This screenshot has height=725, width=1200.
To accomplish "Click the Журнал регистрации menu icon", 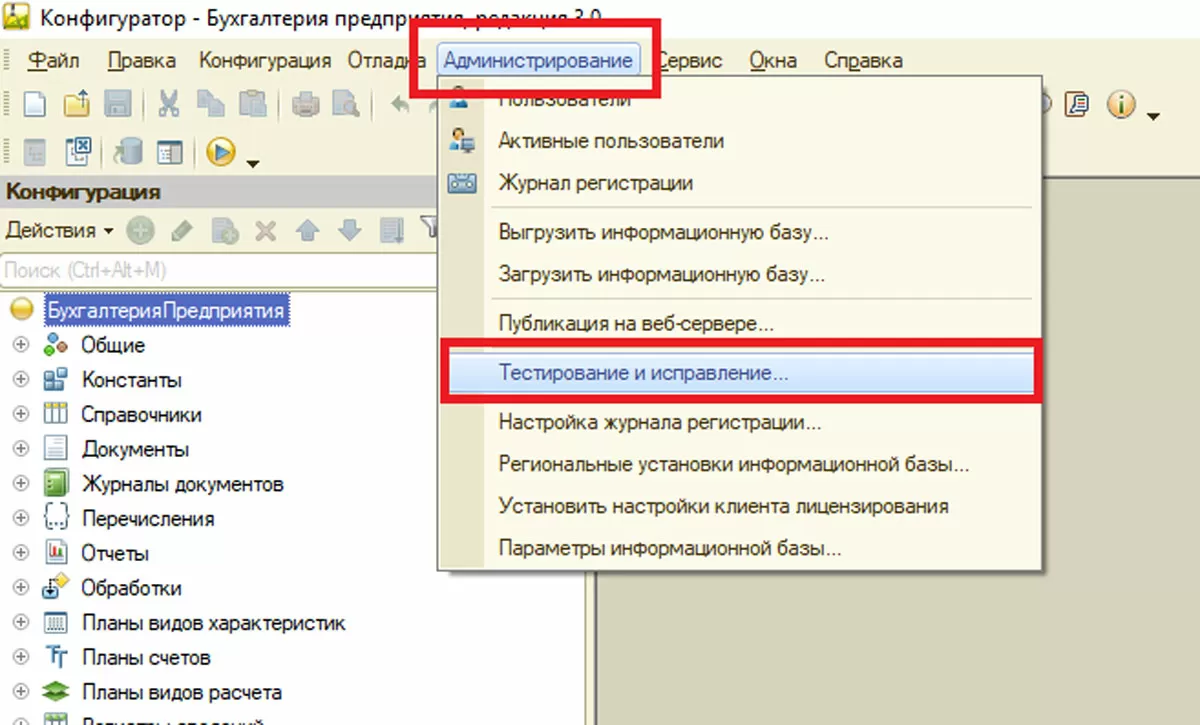I will point(462,183).
